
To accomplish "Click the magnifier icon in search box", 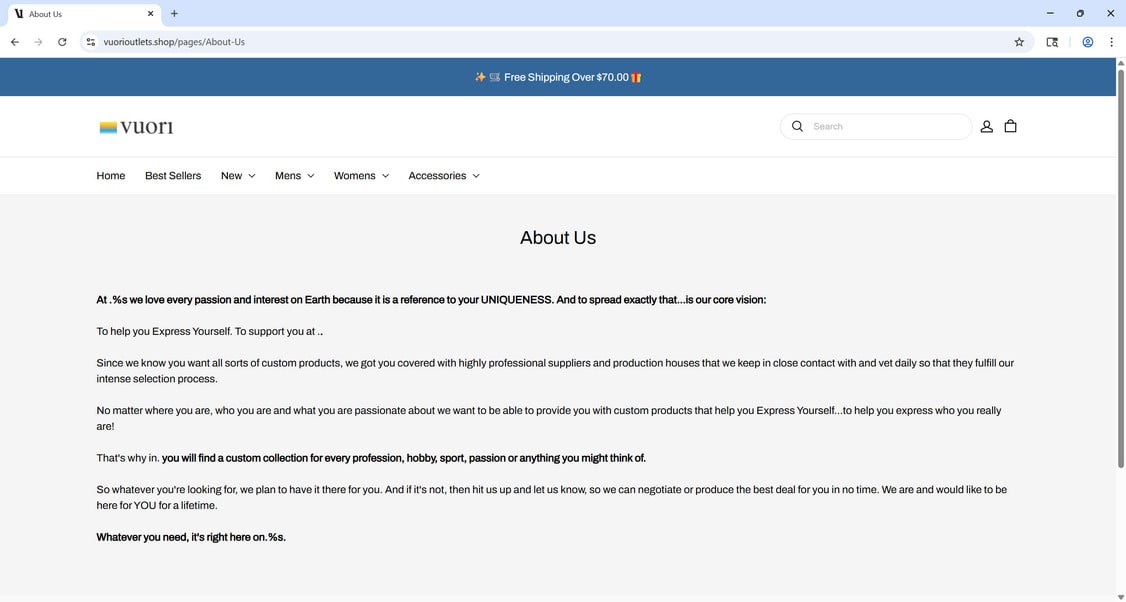I will [x=797, y=126].
